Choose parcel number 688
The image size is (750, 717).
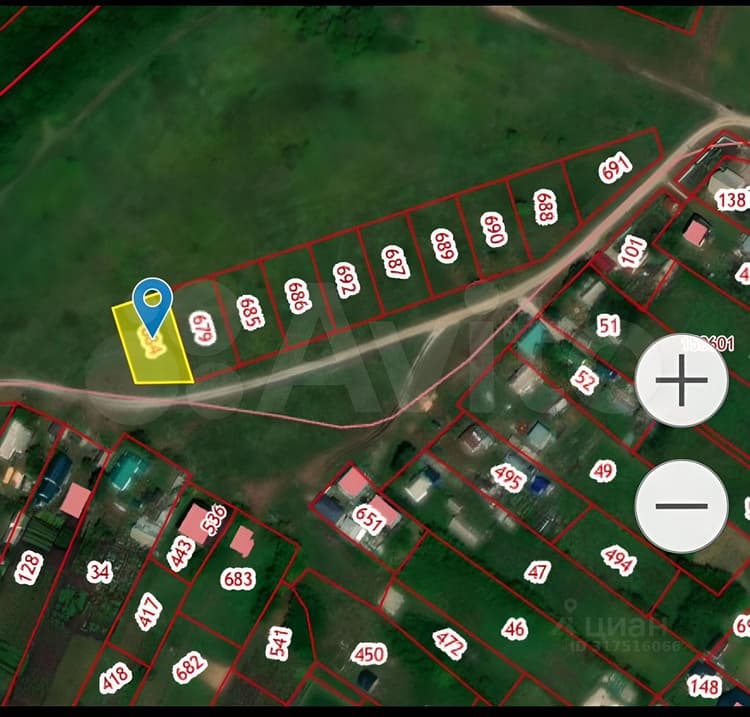[545, 207]
